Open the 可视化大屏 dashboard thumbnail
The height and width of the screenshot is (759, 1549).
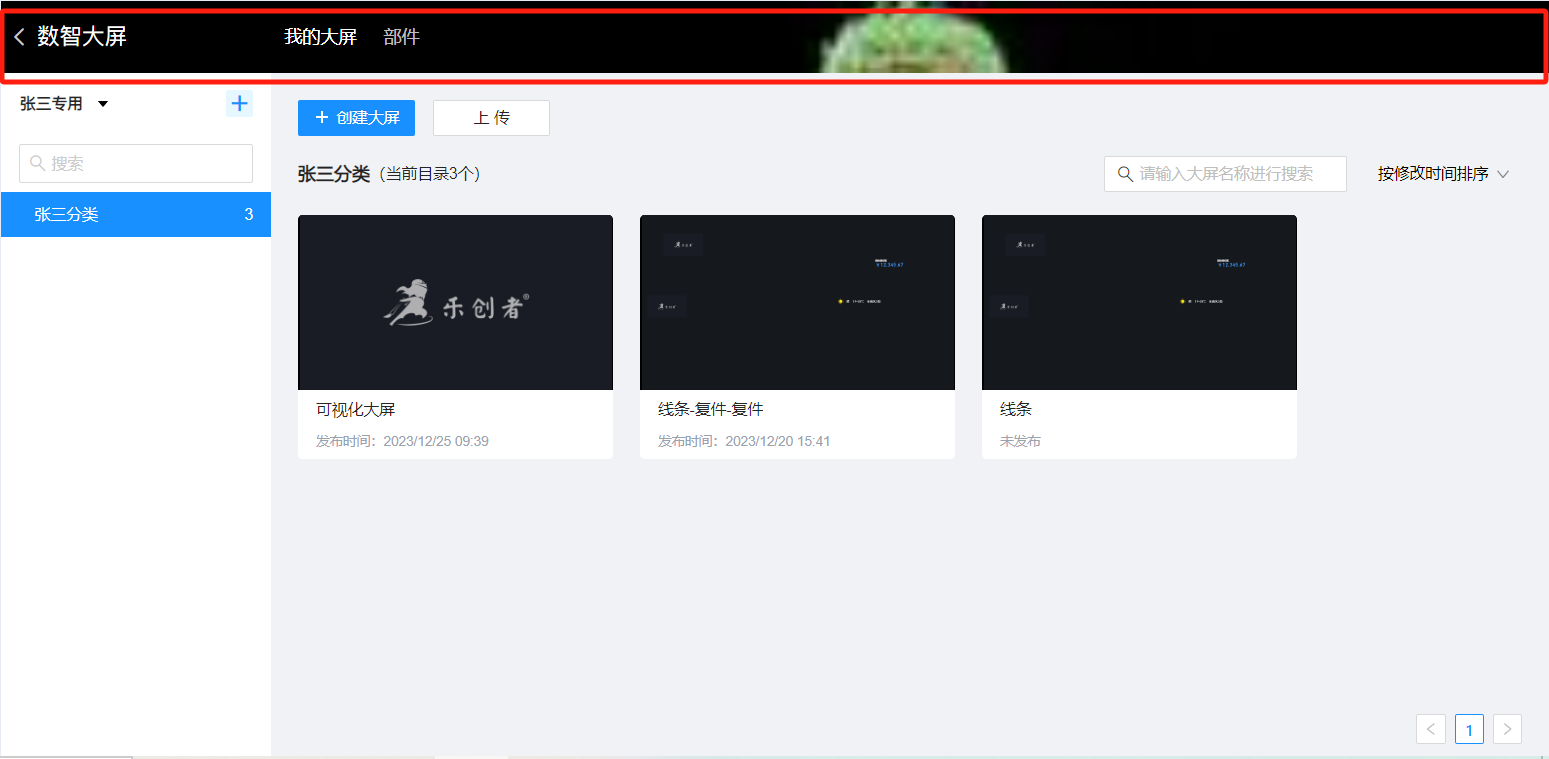click(455, 301)
